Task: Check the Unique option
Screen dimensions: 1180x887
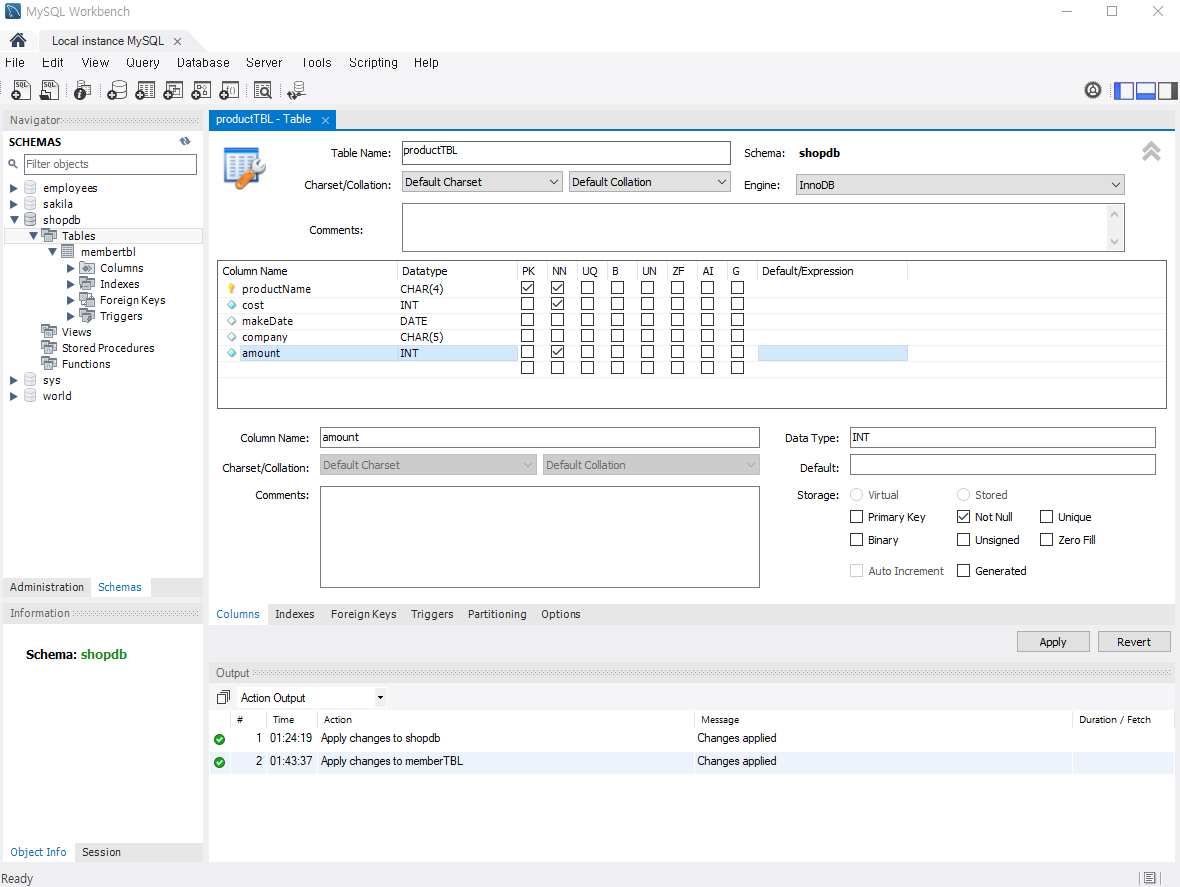Action: coord(1046,517)
